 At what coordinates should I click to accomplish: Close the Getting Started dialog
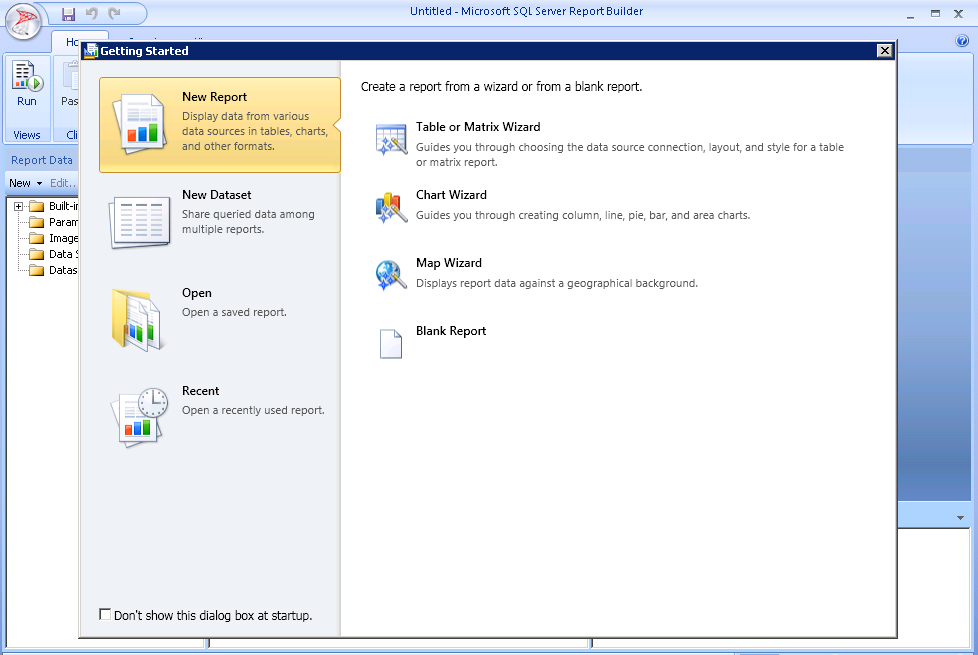pos(884,51)
